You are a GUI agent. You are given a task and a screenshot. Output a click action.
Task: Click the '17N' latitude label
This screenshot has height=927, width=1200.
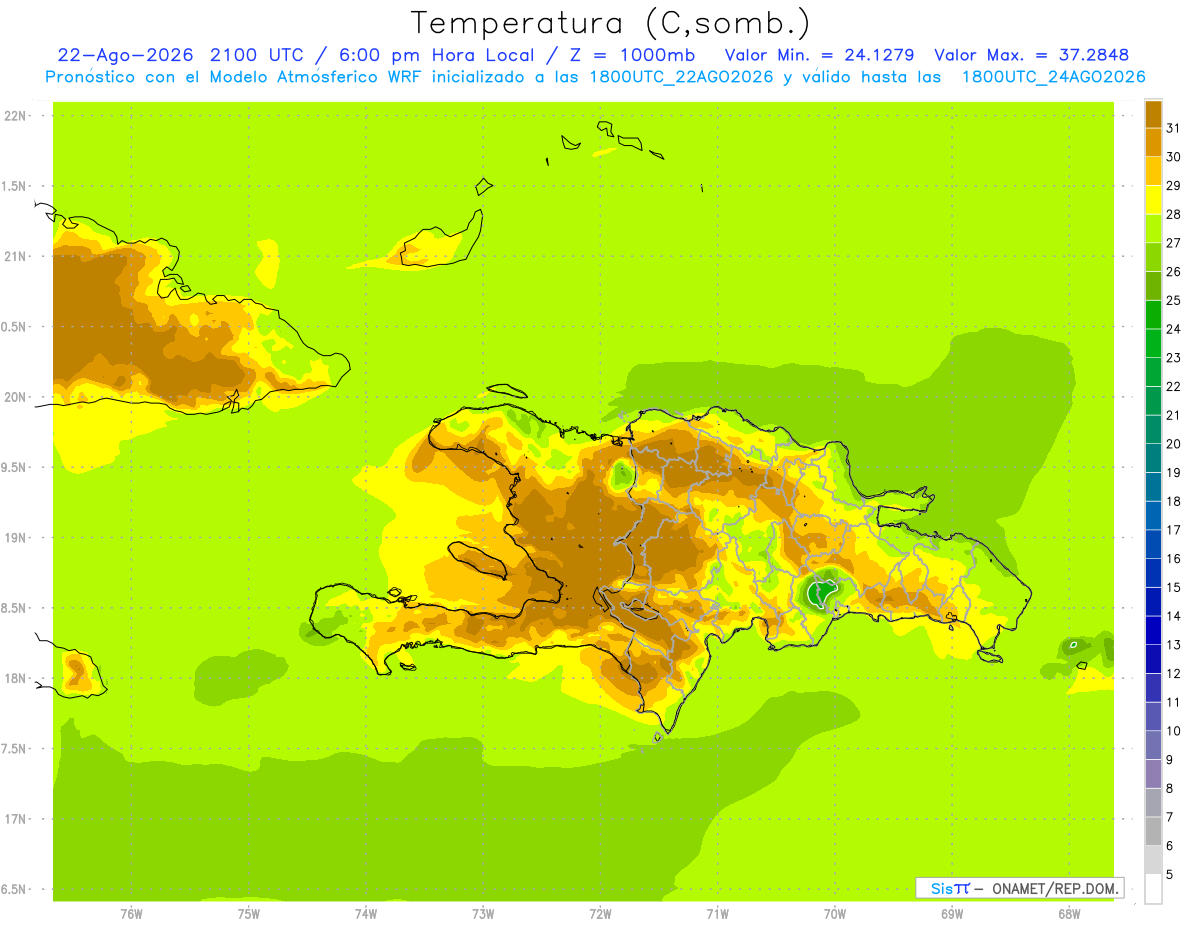[x=14, y=819]
